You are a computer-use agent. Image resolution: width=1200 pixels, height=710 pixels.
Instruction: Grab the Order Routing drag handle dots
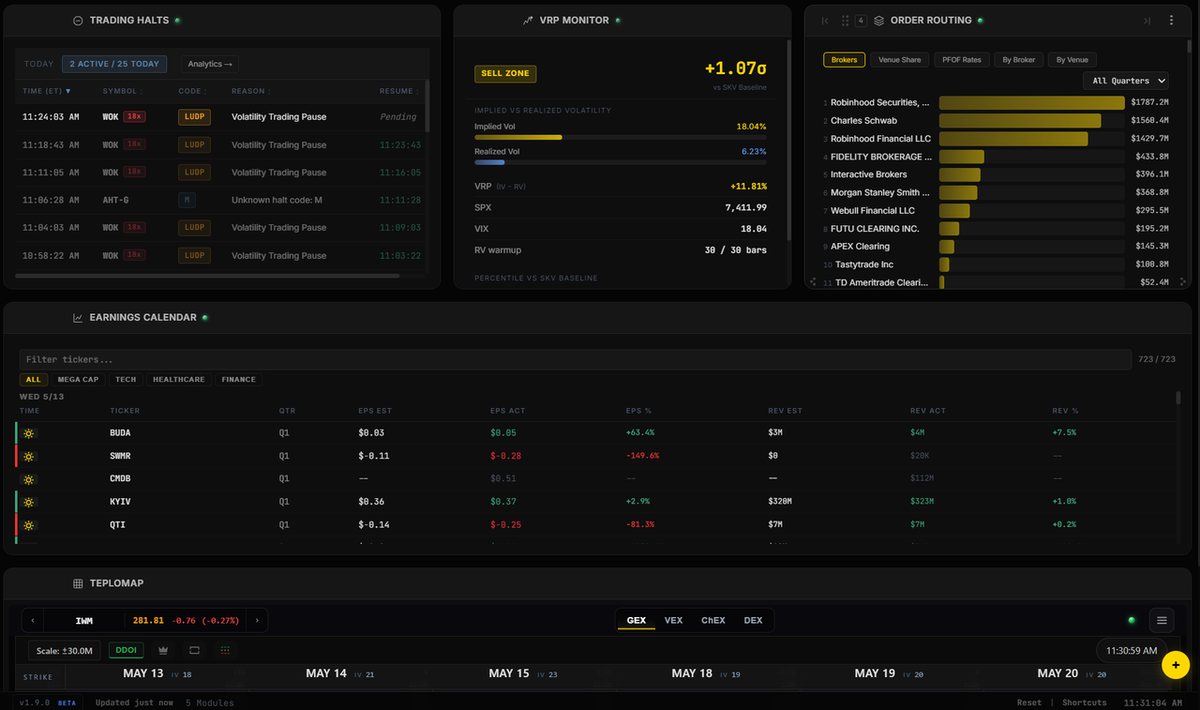point(845,21)
